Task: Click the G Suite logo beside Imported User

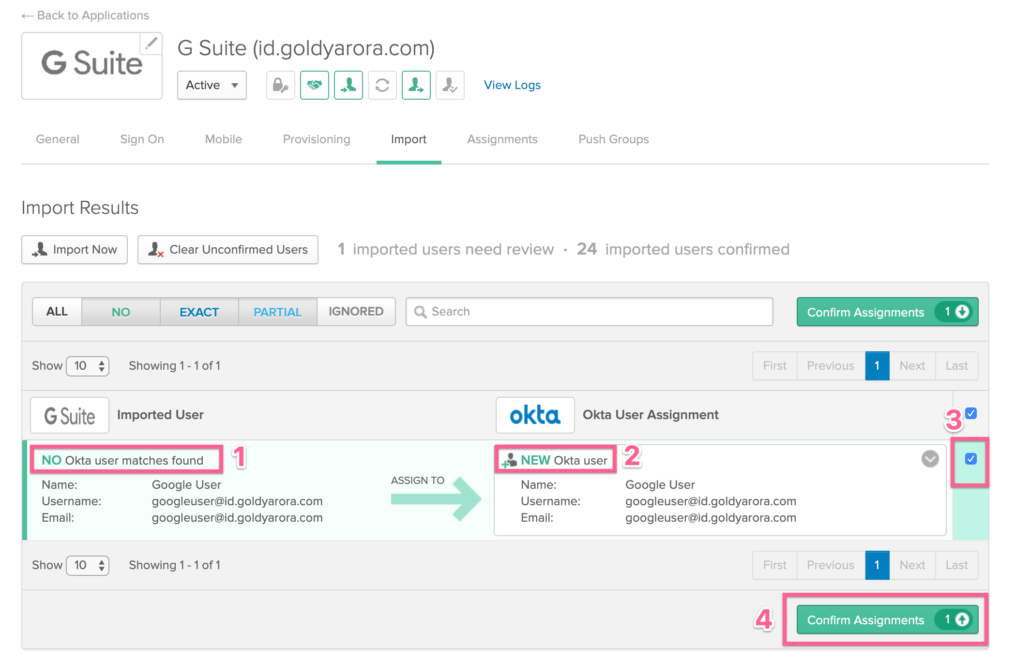Action: coord(70,415)
